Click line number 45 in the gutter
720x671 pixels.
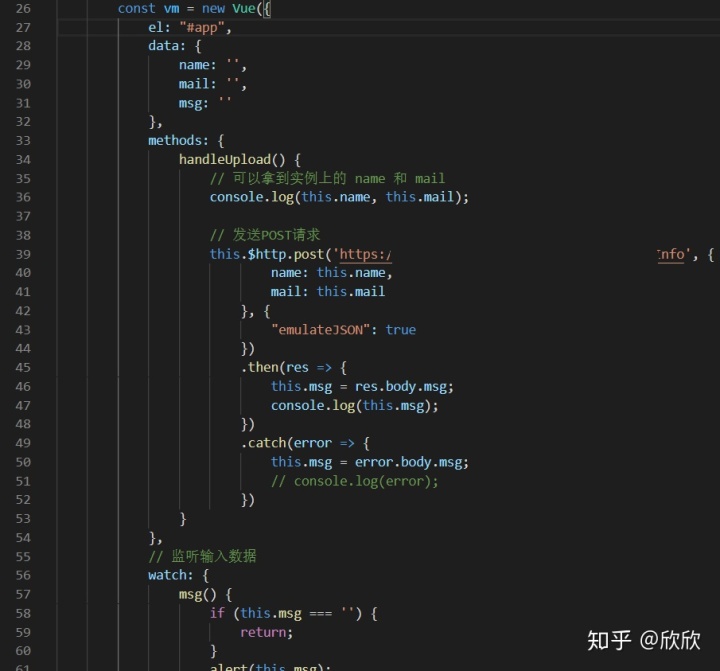pyautogui.click(x=23, y=368)
